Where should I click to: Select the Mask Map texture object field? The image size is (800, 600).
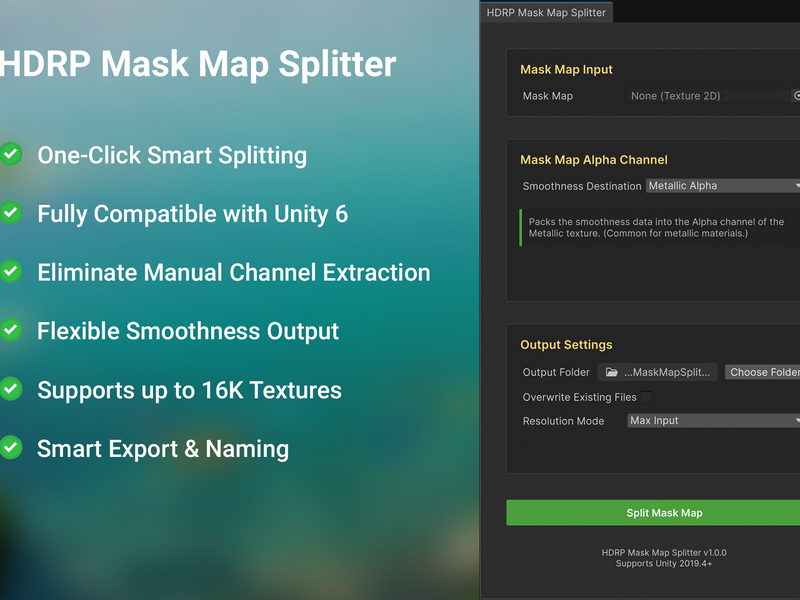click(x=713, y=96)
